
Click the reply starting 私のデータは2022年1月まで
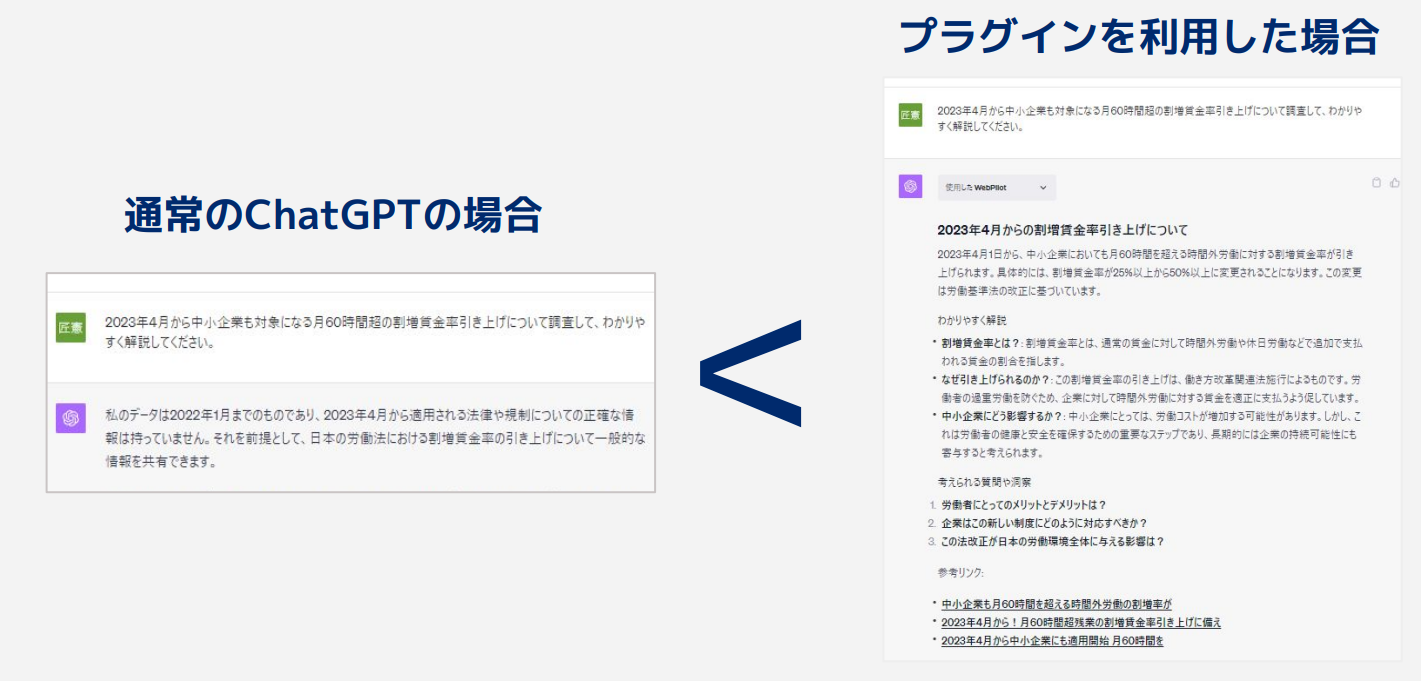tap(375, 438)
